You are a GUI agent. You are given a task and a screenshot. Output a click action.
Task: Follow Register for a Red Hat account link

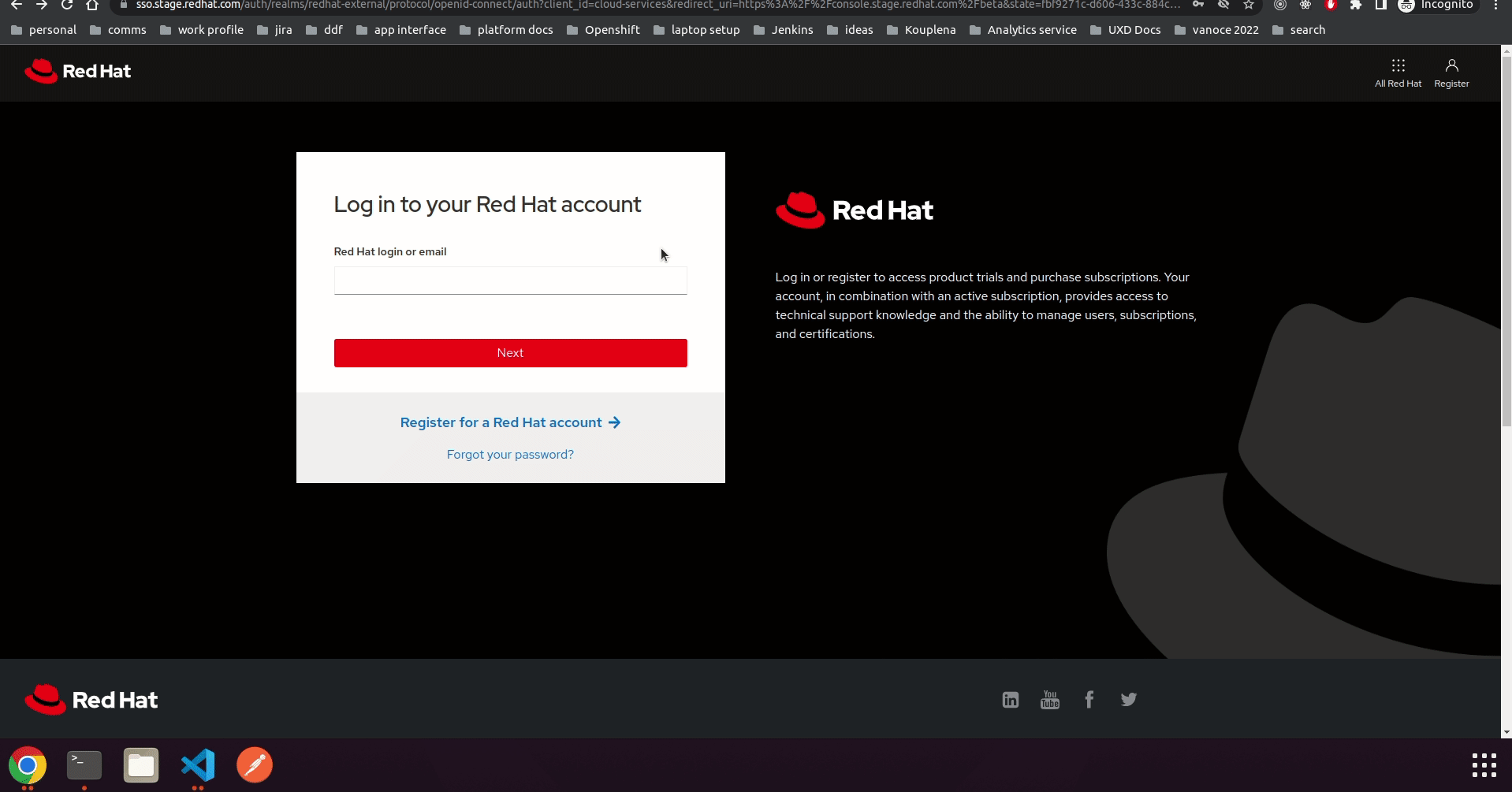tap(510, 422)
